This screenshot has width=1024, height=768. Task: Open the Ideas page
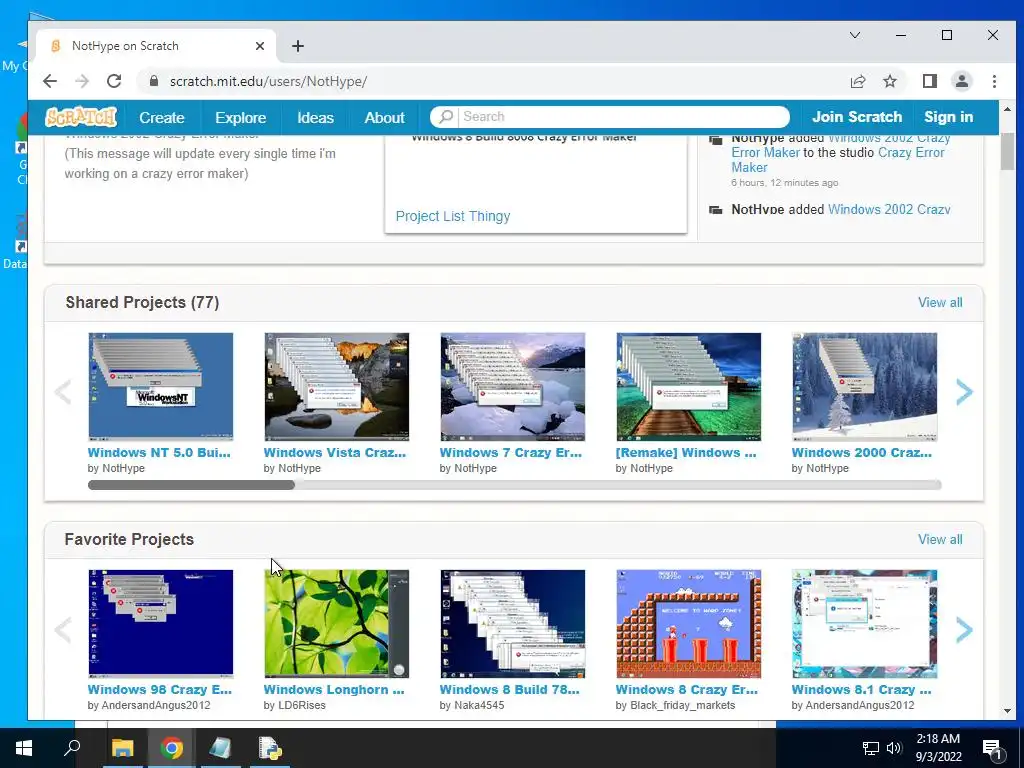tap(315, 118)
